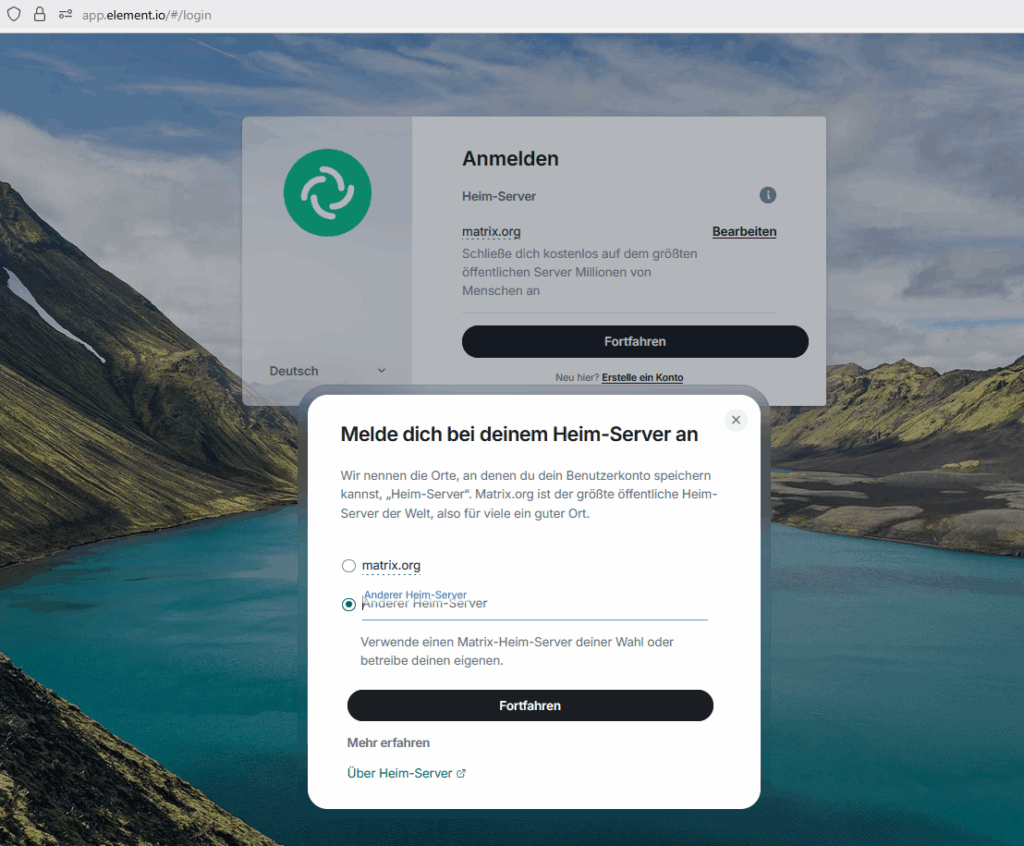Click matrix.org text in the Anmelden panel
The height and width of the screenshot is (846, 1024).
491,231
